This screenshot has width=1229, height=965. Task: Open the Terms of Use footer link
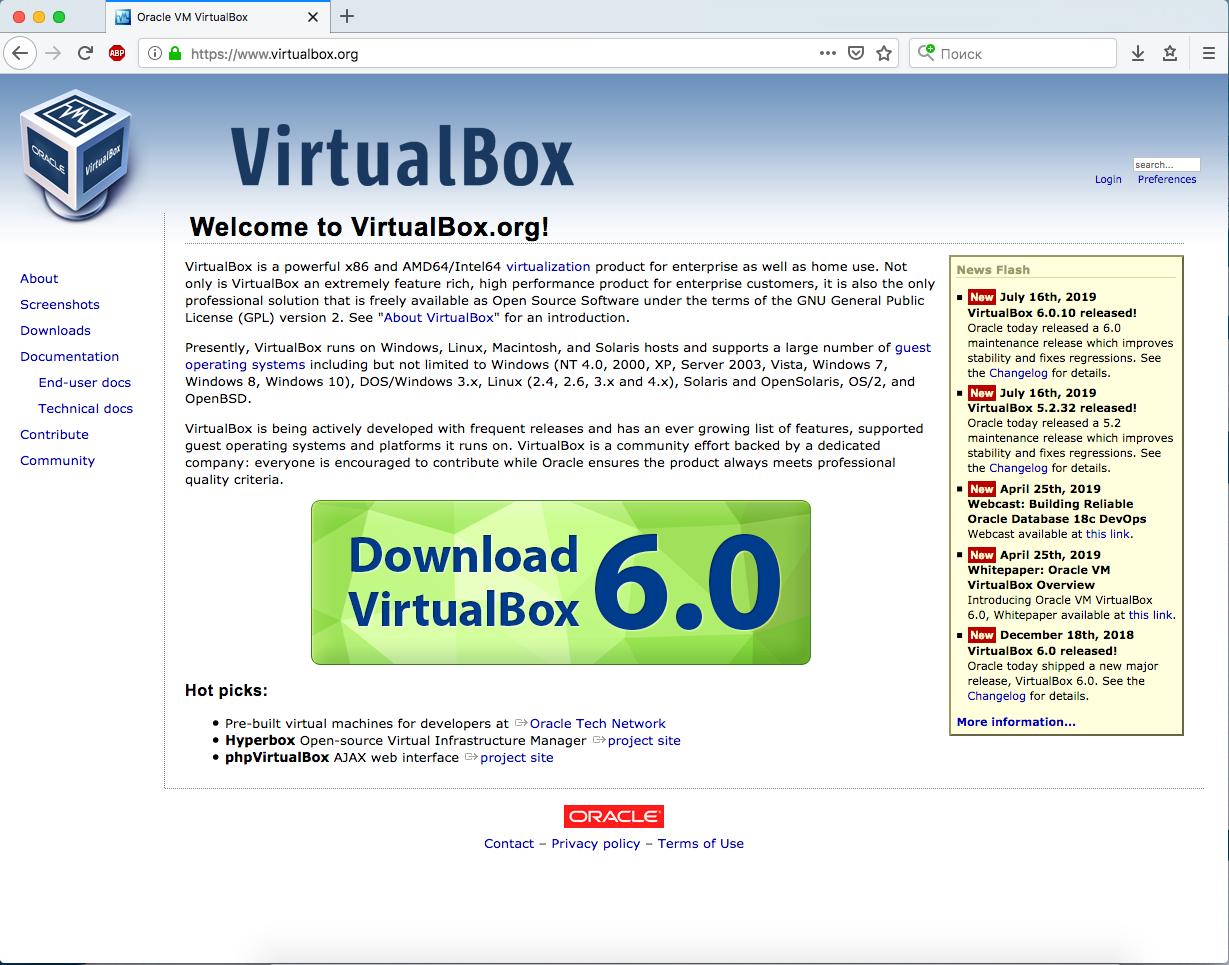pos(701,843)
